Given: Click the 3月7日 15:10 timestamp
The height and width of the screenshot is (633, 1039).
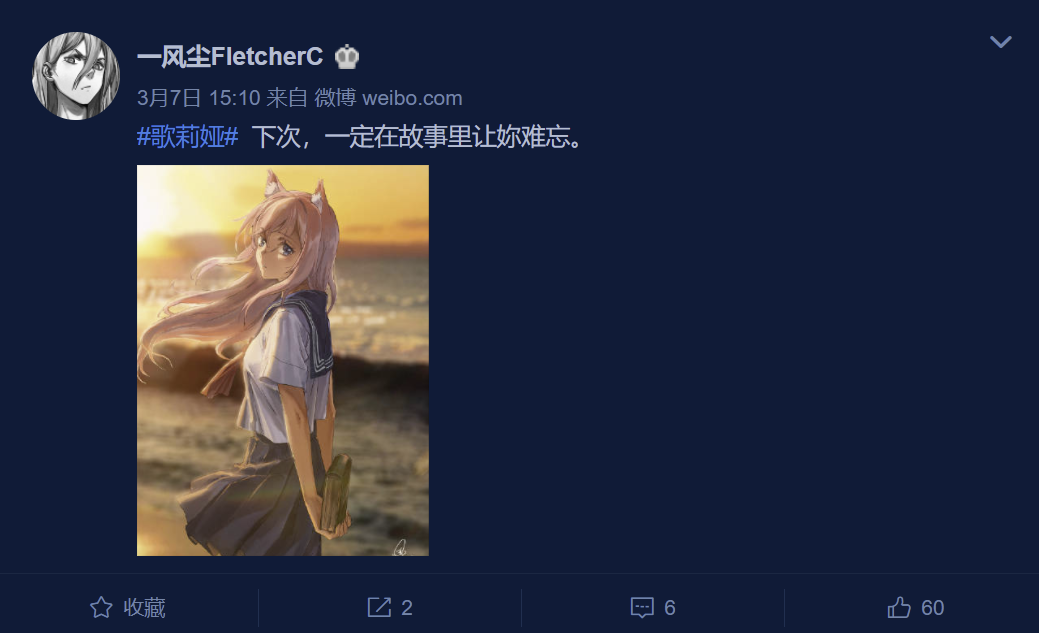Looking at the screenshot, I should click(199, 98).
